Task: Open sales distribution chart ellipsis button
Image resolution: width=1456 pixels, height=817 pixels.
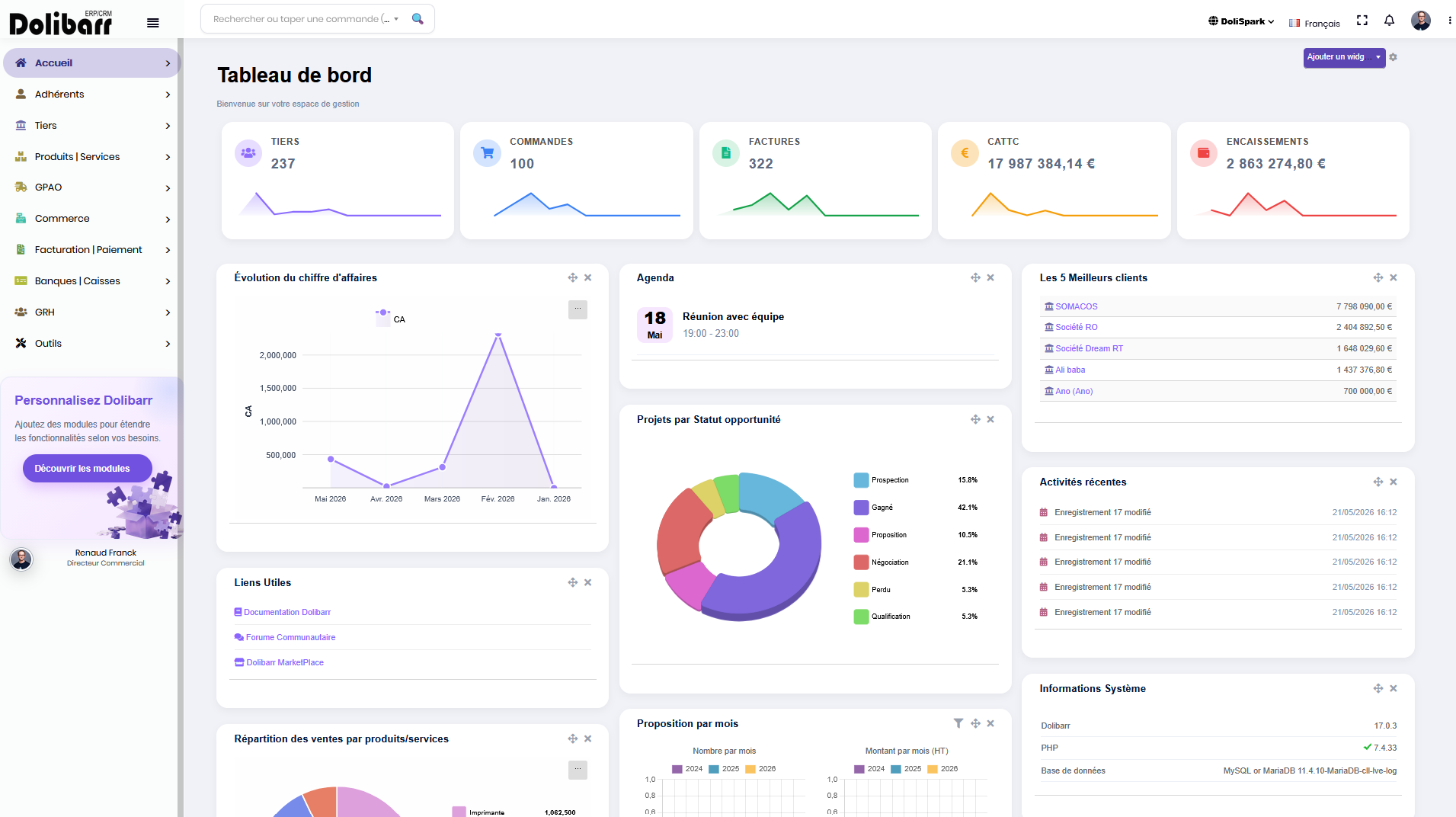Action: [578, 770]
